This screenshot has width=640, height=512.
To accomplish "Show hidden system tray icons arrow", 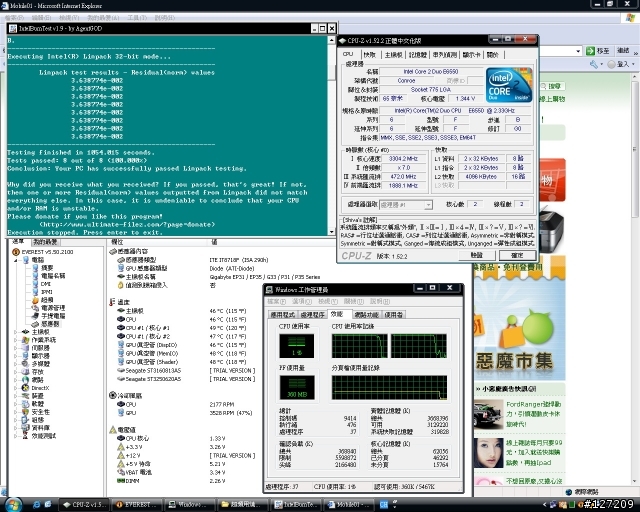I will click(544, 505).
